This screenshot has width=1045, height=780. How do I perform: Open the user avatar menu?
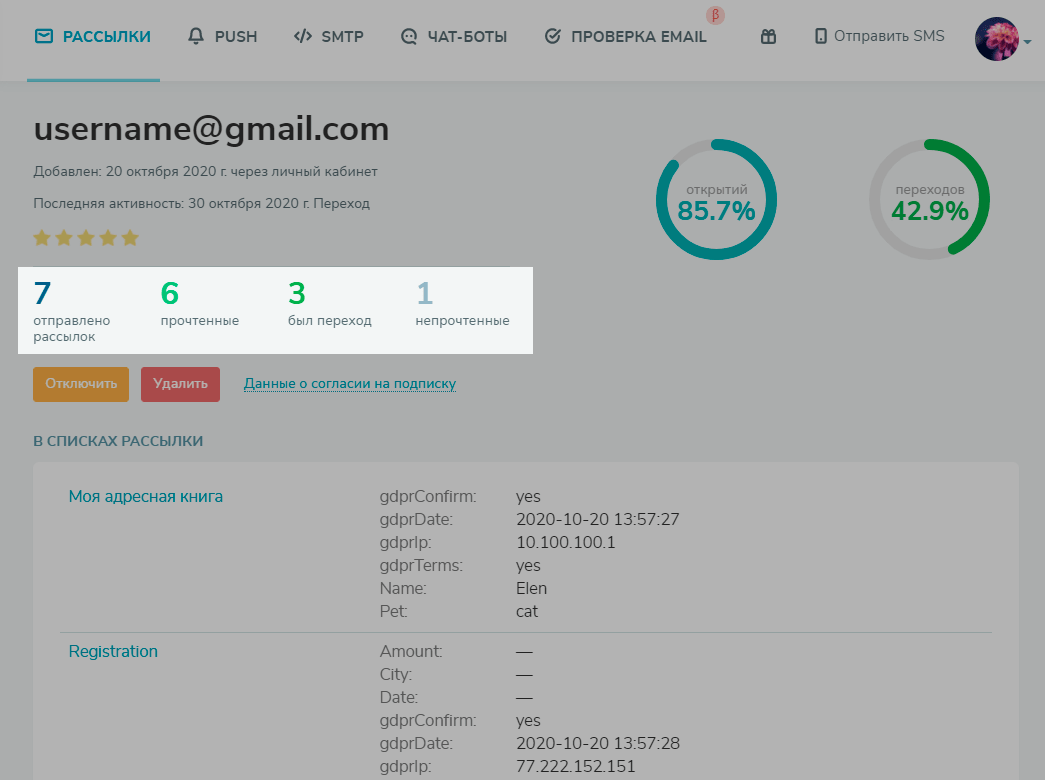click(x=996, y=39)
